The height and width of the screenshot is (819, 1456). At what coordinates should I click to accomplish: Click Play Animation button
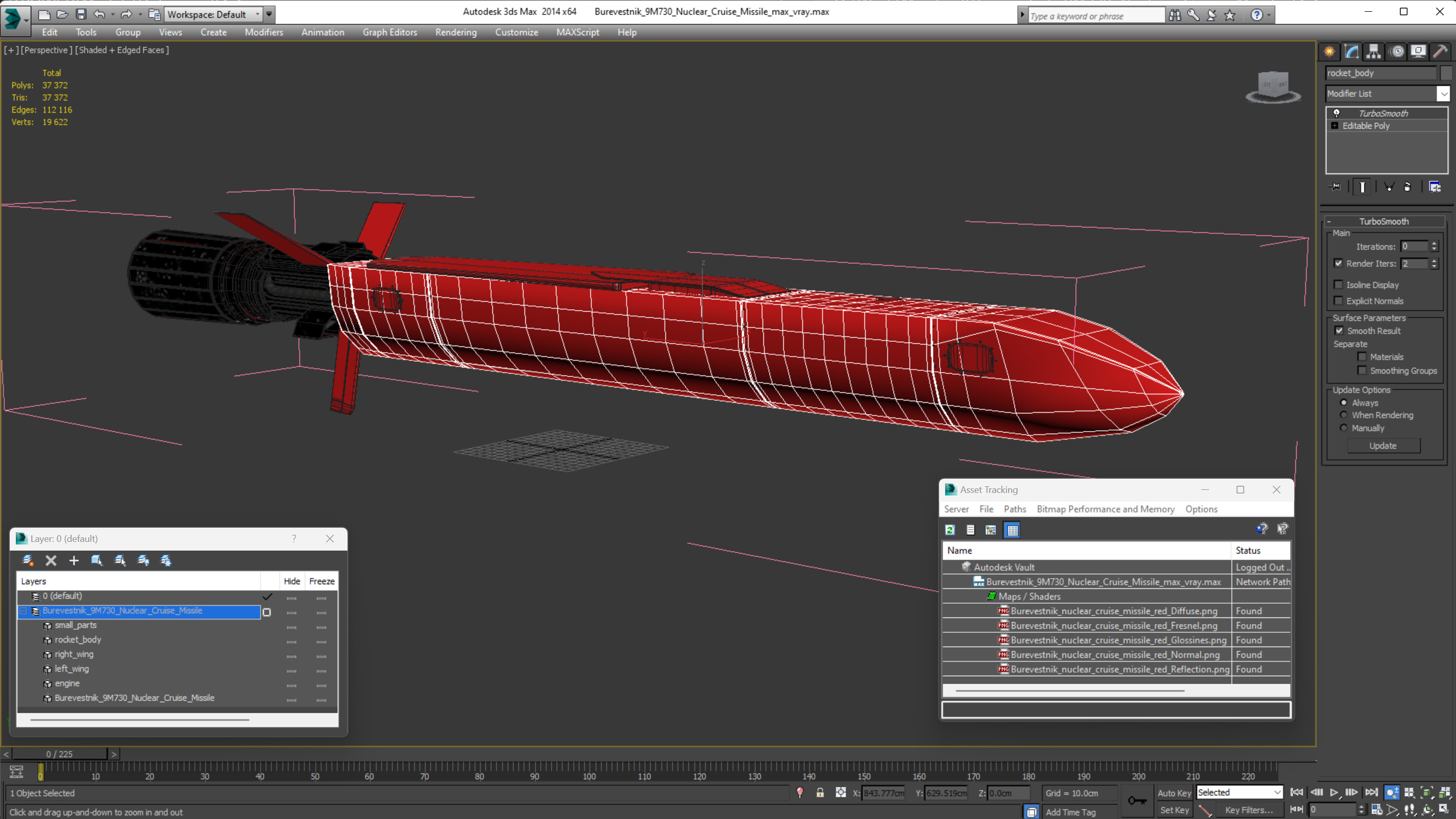[1334, 792]
